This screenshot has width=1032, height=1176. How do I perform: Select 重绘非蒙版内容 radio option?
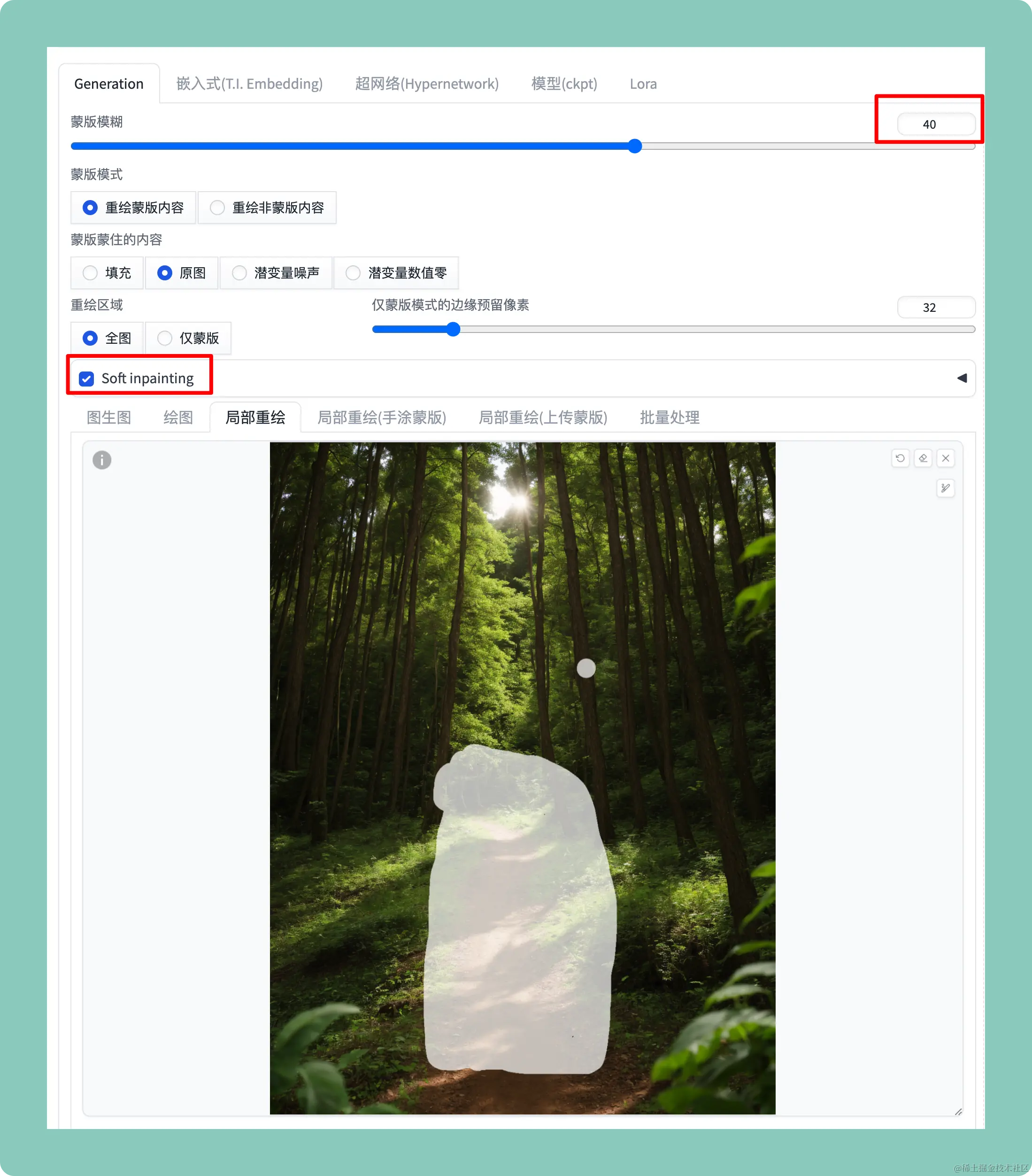217,208
